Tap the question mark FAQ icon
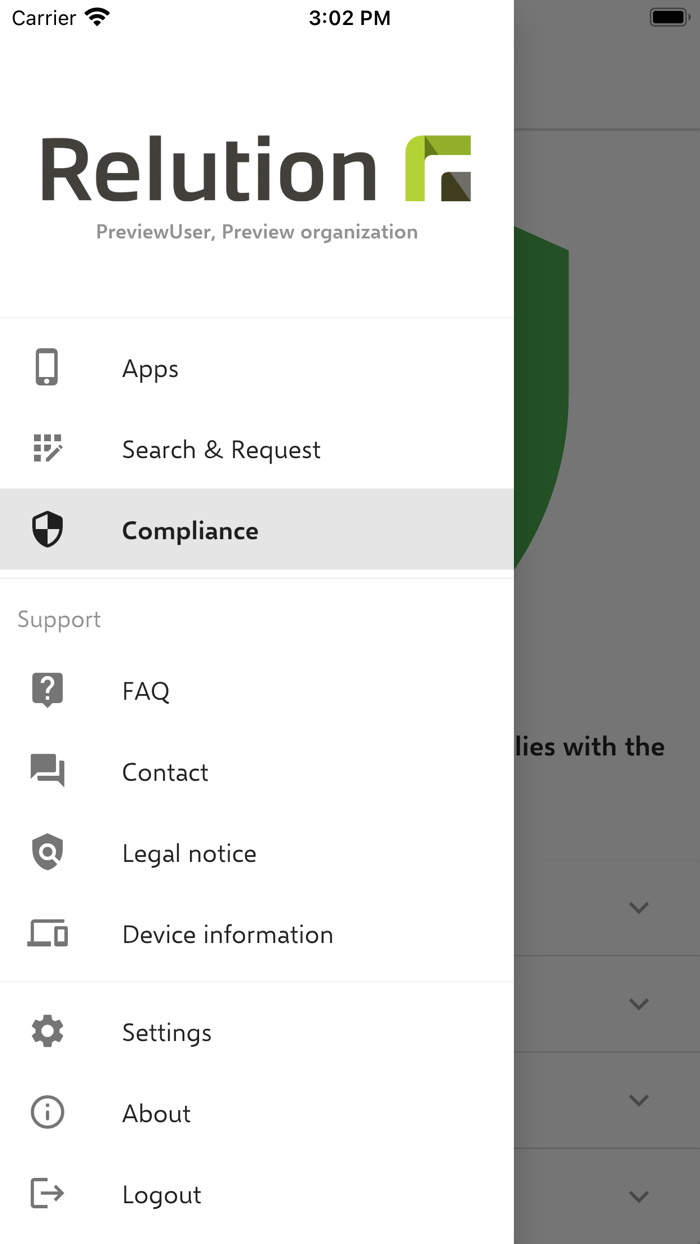 pyautogui.click(x=47, y=690)
